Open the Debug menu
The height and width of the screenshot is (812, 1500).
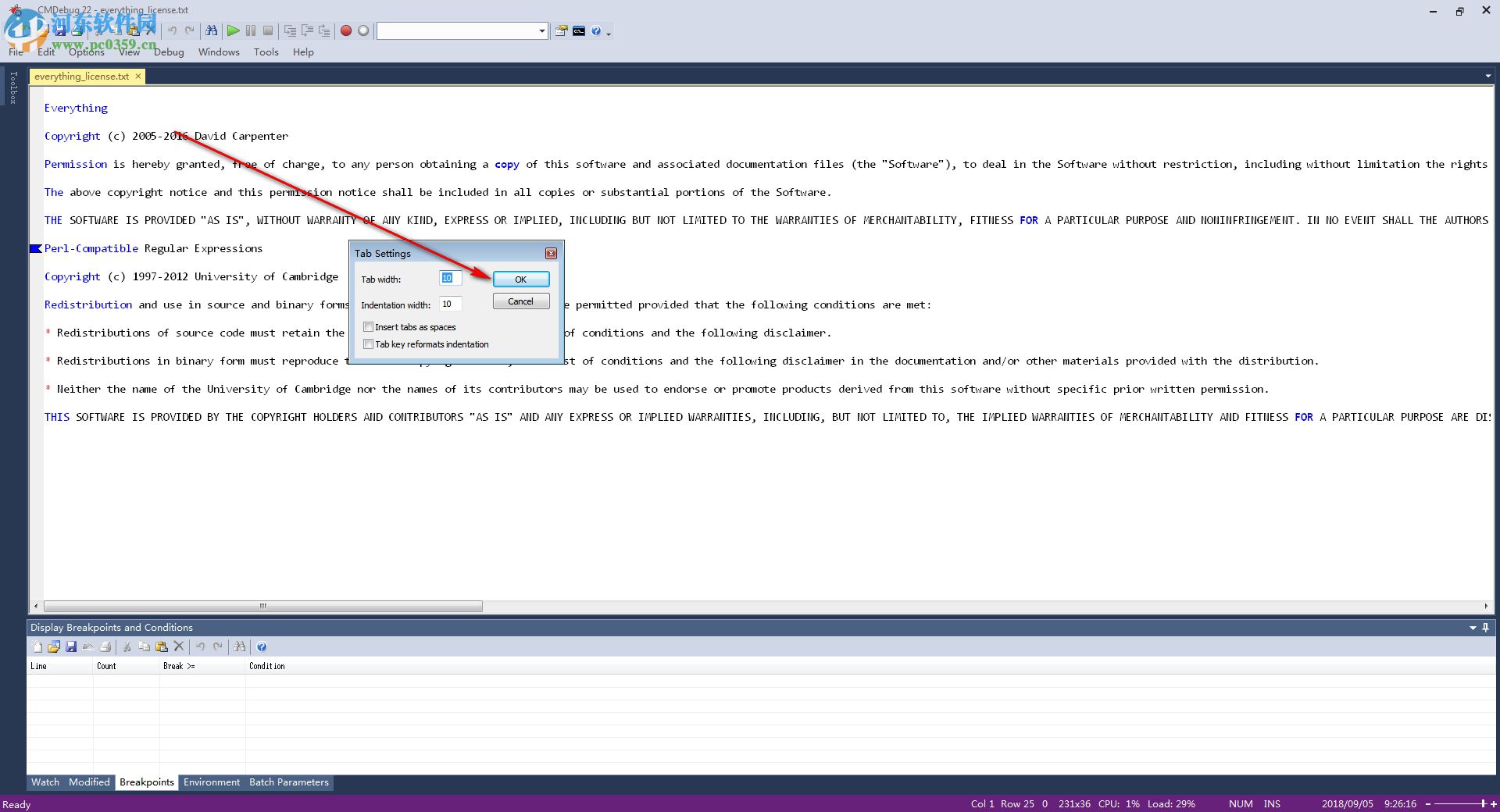click(169, 52)
